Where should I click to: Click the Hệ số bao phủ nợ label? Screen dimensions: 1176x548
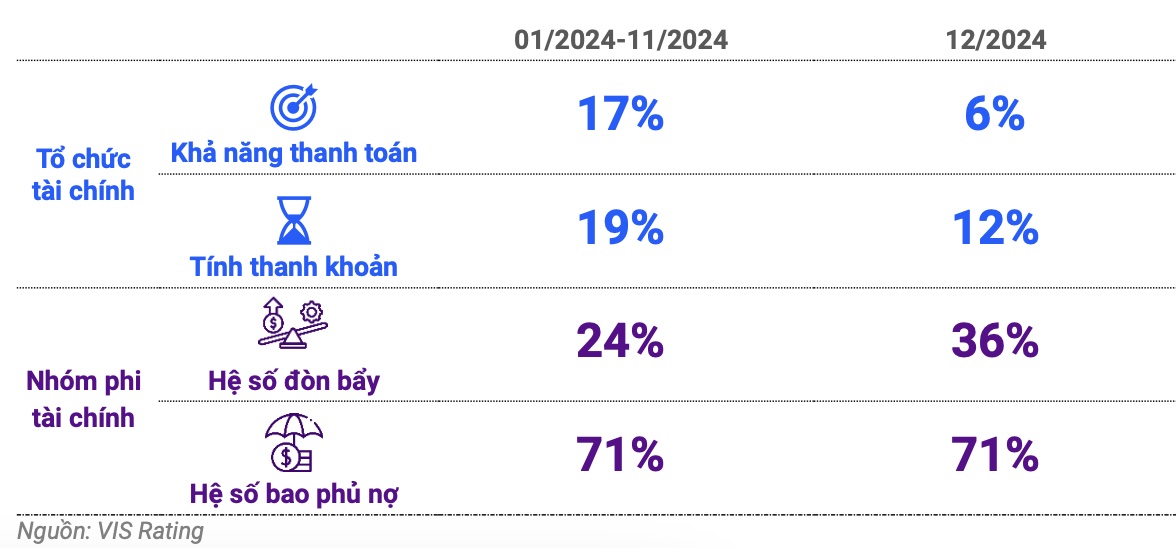coord(293,494)
